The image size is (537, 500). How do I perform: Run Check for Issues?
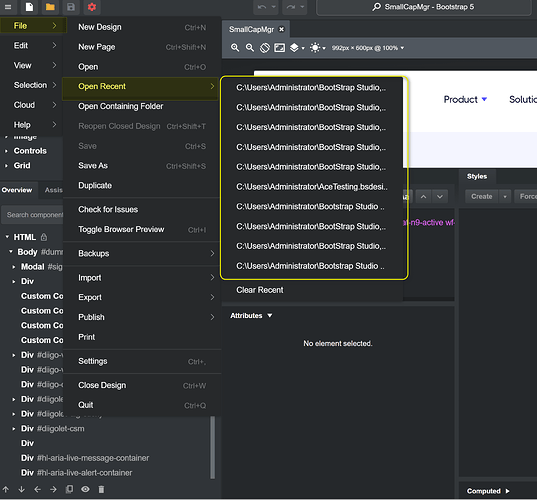(142, 210)
